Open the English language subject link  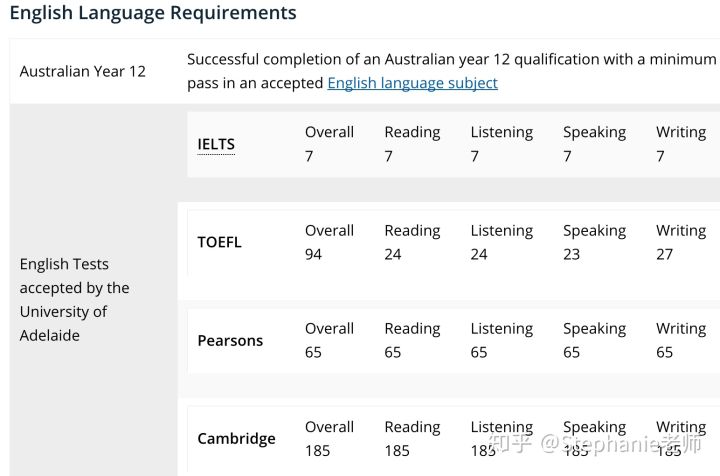coord(412,83)
